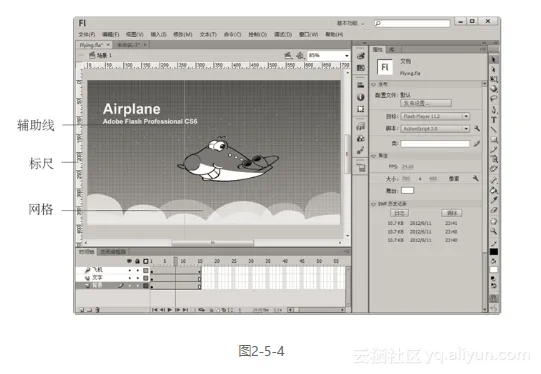Image resolution: width=541 pixels, height=374 pixels.
Task: Click the timeline play button
Action: click(x=169, y=310)
